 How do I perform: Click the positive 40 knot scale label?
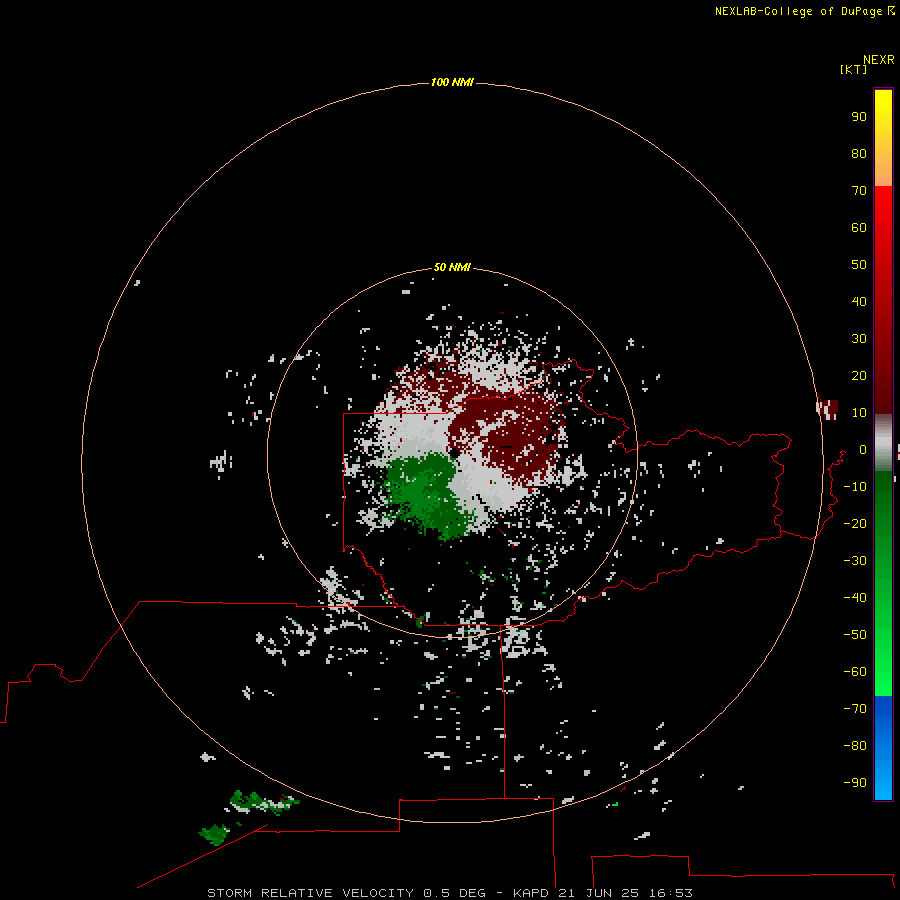859,301
